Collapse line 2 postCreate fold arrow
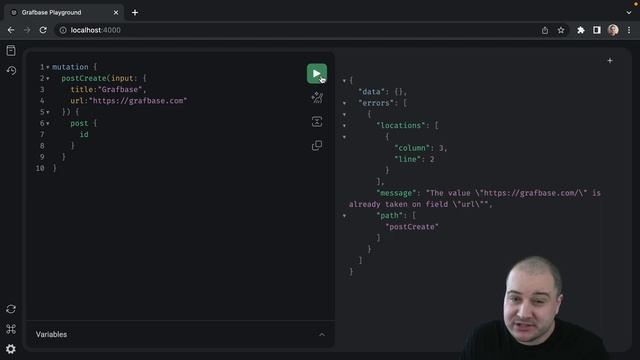 48,78
